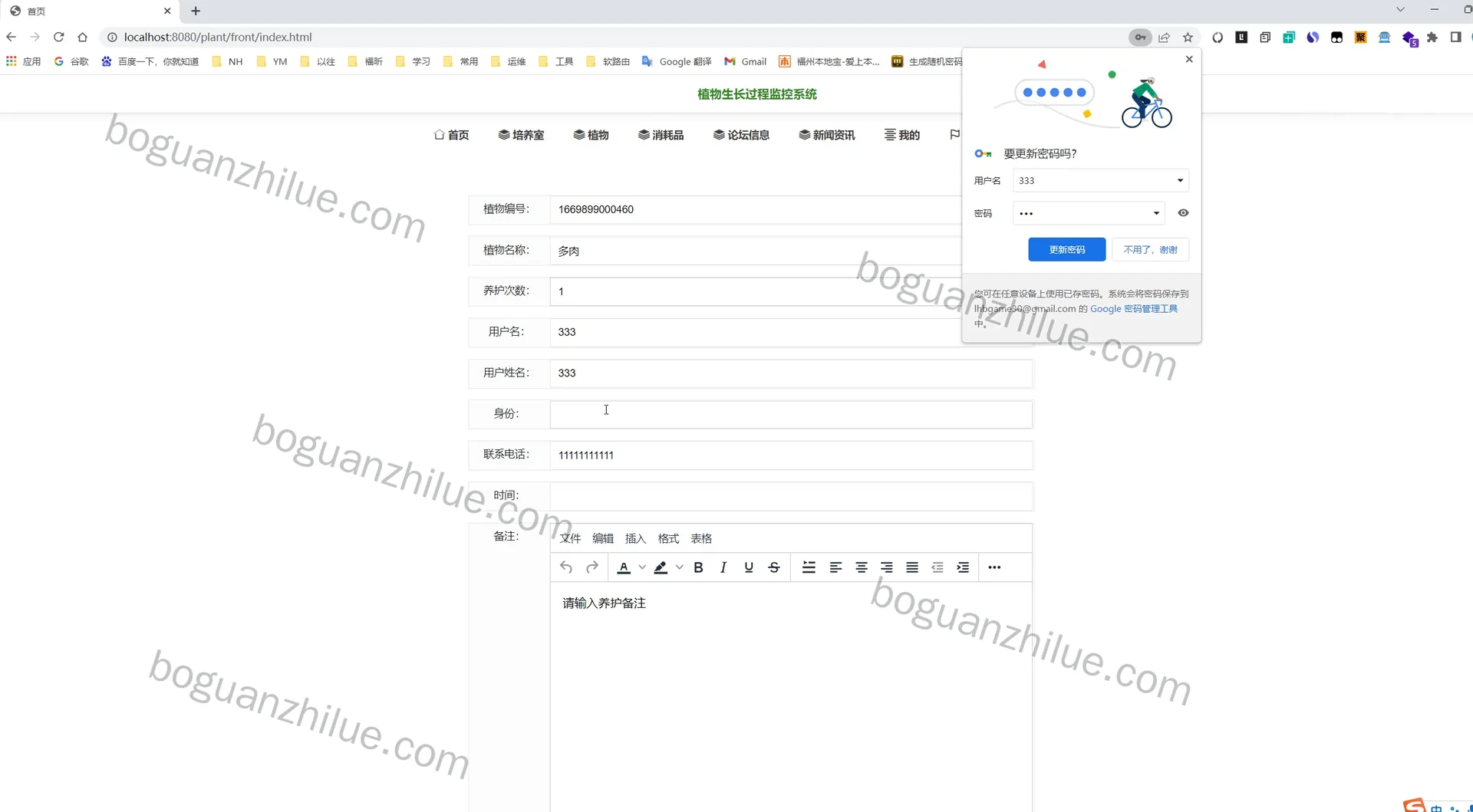The height and width of the screenshot is (812, 1473).
Task: Decrease the indent
Action: pos(938,567)
